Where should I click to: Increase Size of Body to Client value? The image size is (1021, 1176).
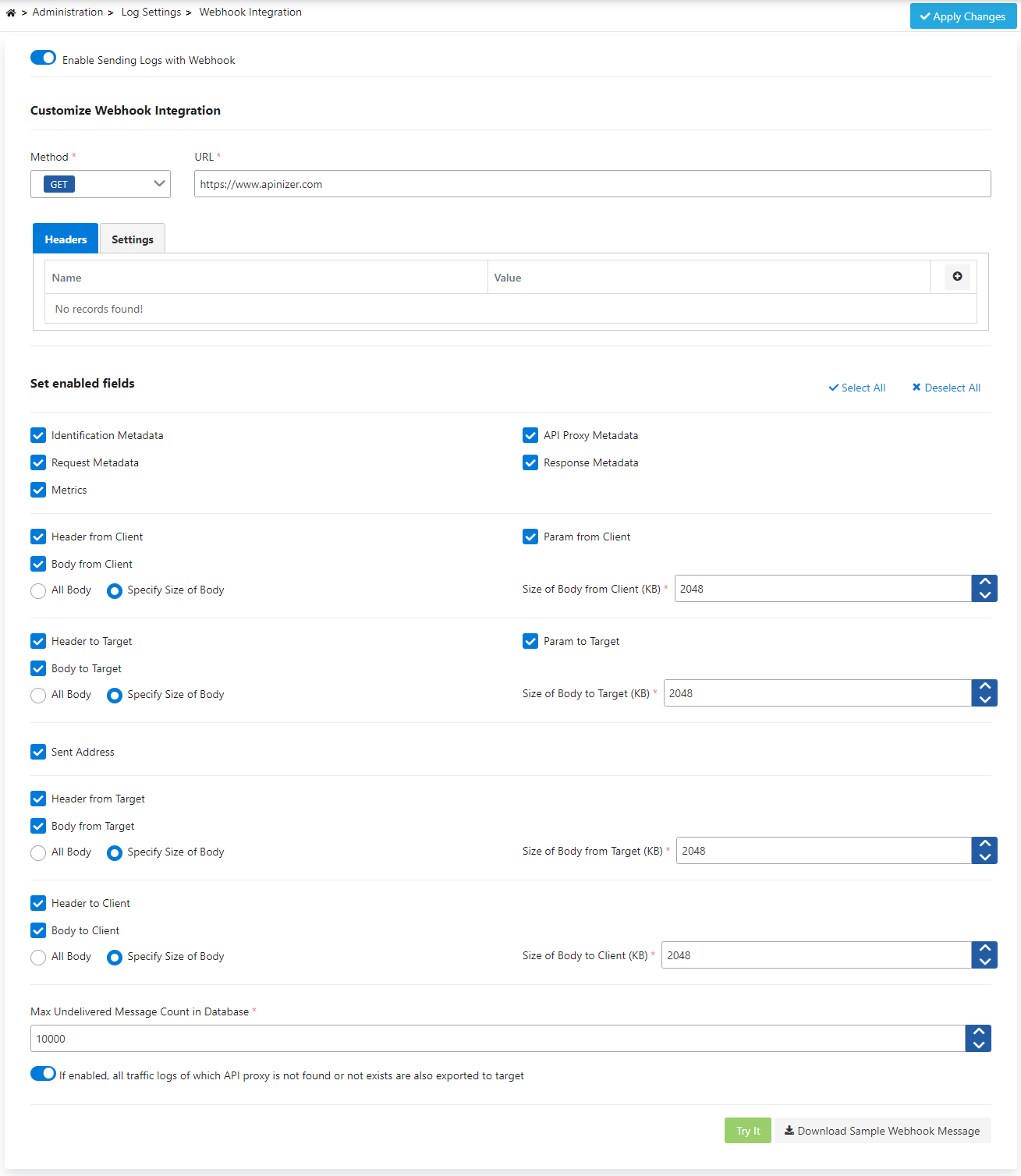tap(984, 948)
